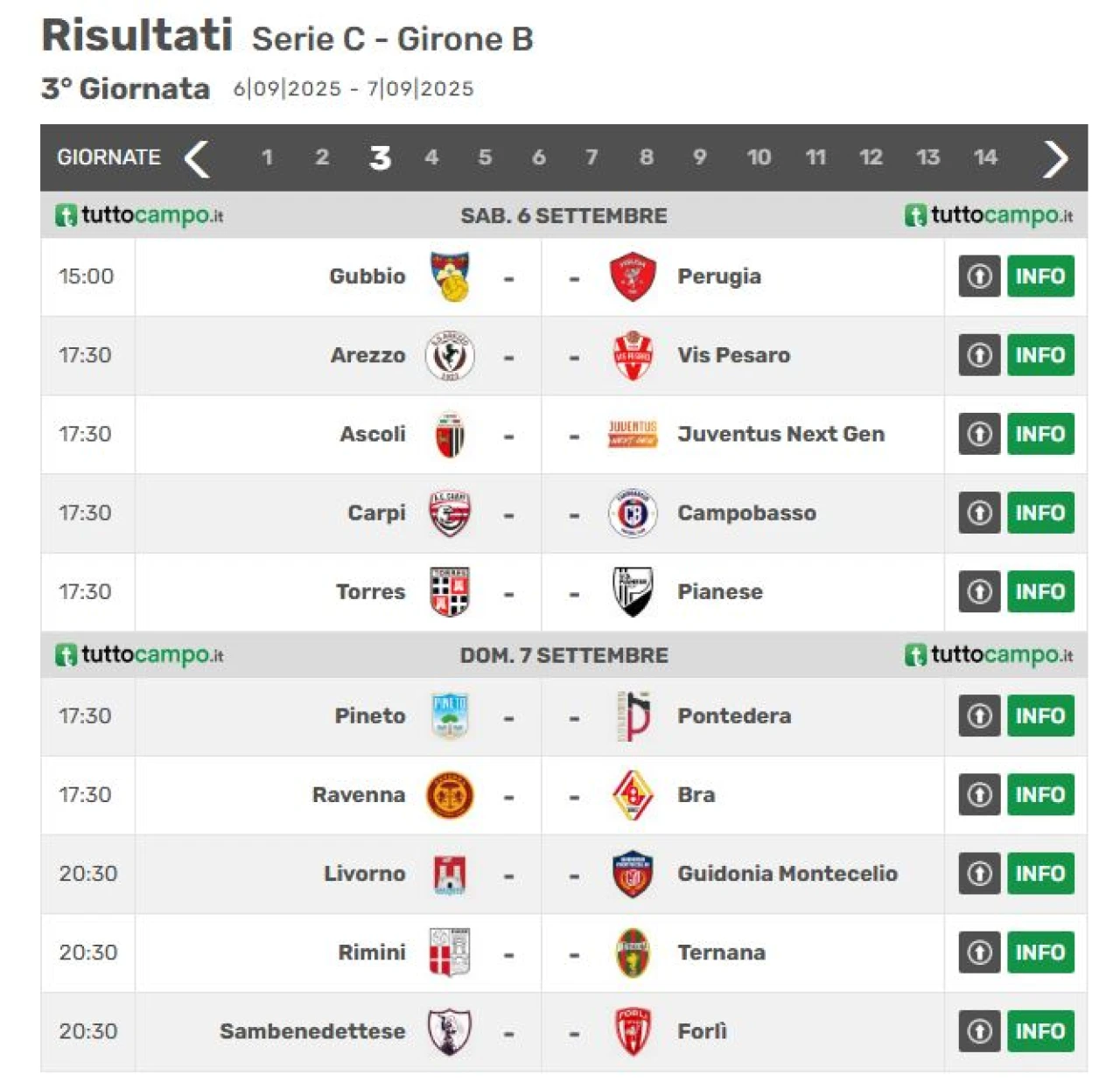Click the Ravenna team crest
This screenshot has width=1120, height=1089.
[450, 794]
